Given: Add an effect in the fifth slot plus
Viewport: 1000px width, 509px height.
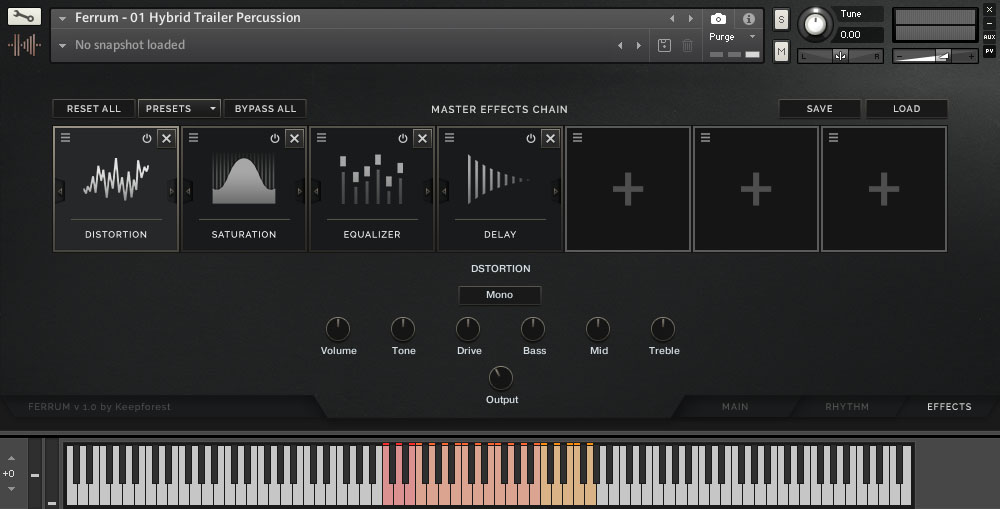Looking at the screenshot, I should pyautogui.click(x=628, y=189).
